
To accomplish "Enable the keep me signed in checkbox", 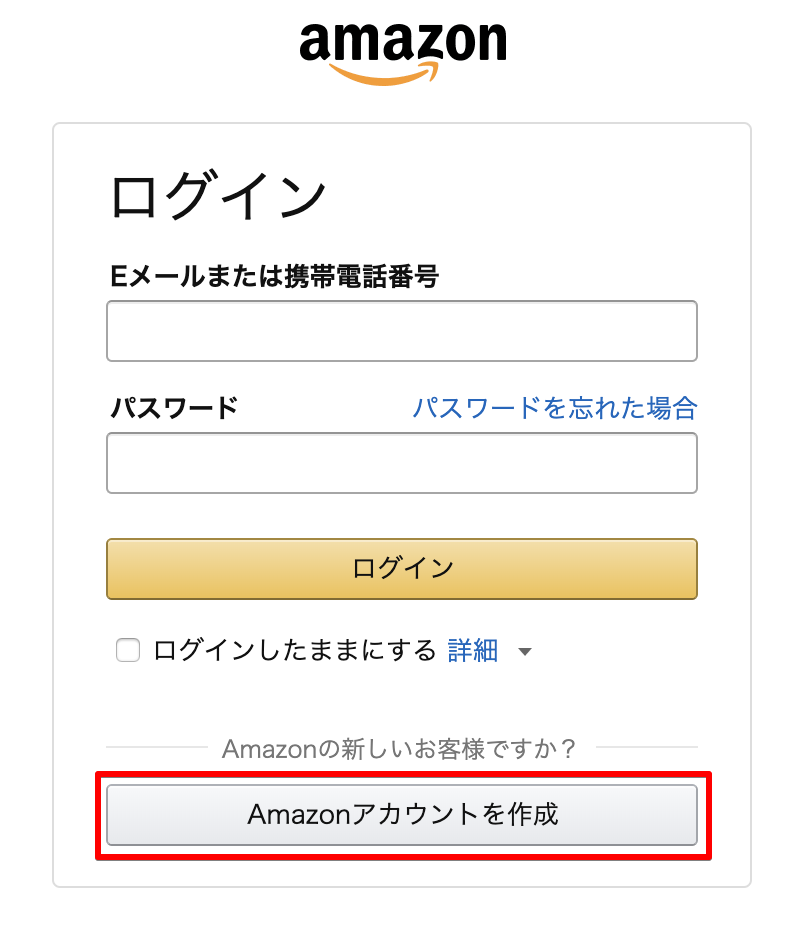I will coord(128,650).
